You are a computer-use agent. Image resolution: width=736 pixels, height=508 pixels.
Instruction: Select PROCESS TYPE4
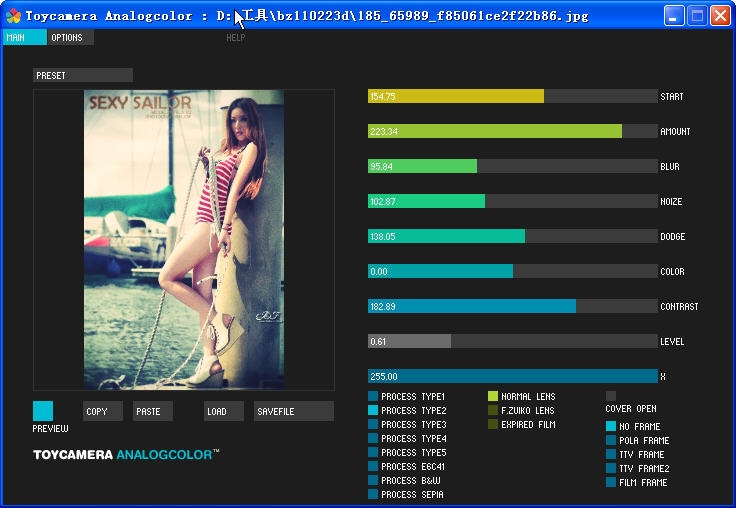click(x=373, y=439)
